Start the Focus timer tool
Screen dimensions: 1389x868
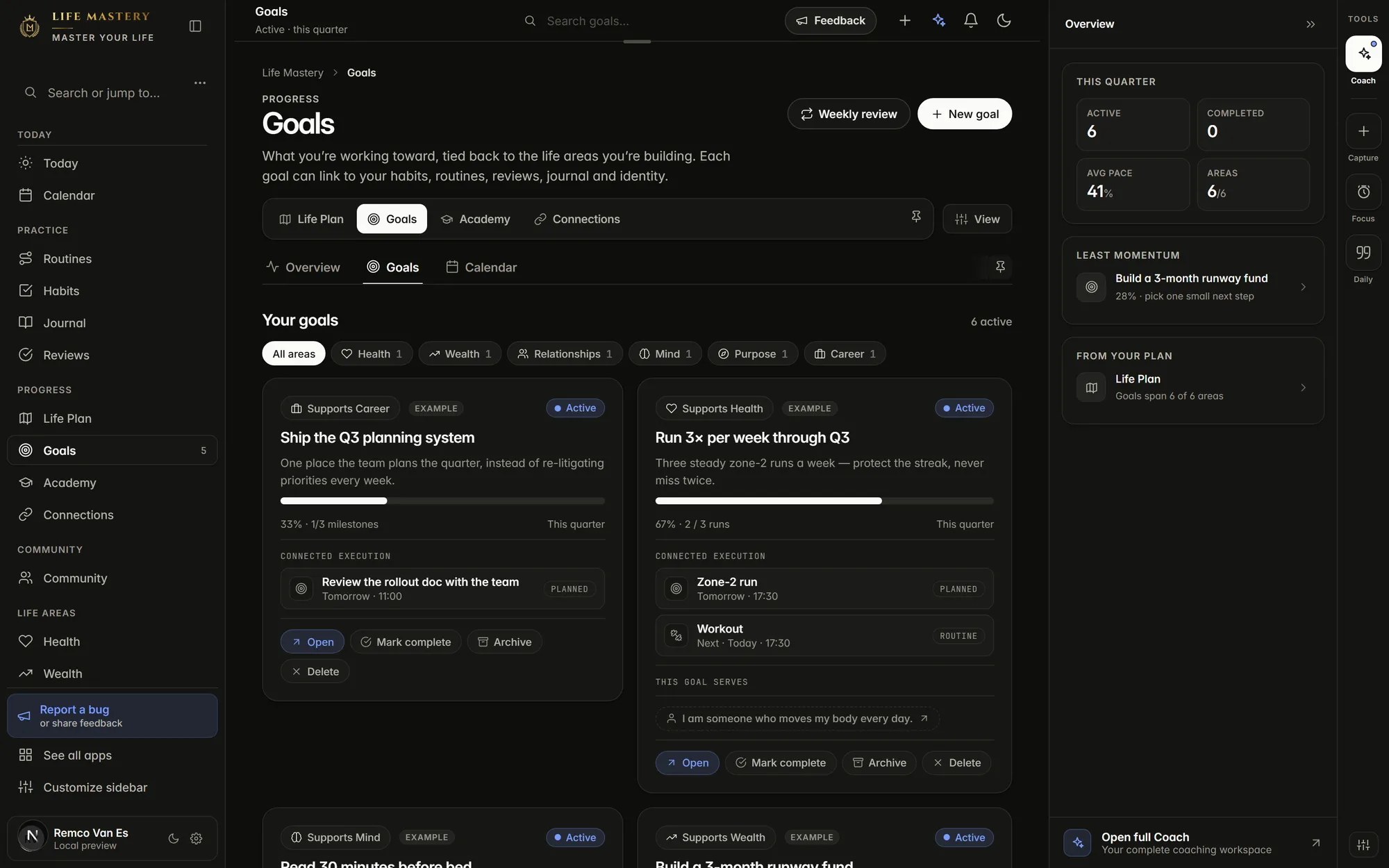click(x=1363, y=192)
